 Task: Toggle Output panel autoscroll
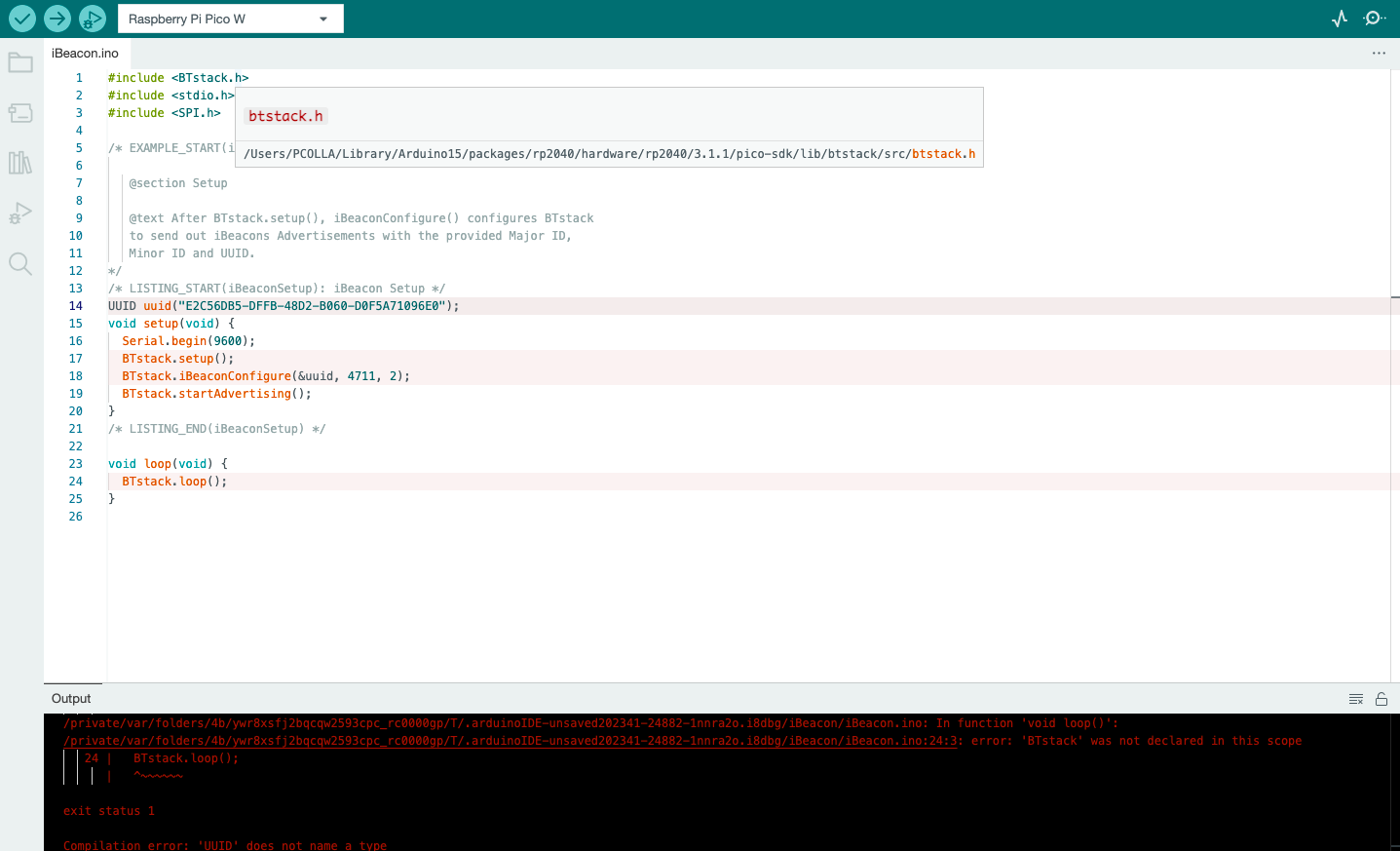(1356, 698)
